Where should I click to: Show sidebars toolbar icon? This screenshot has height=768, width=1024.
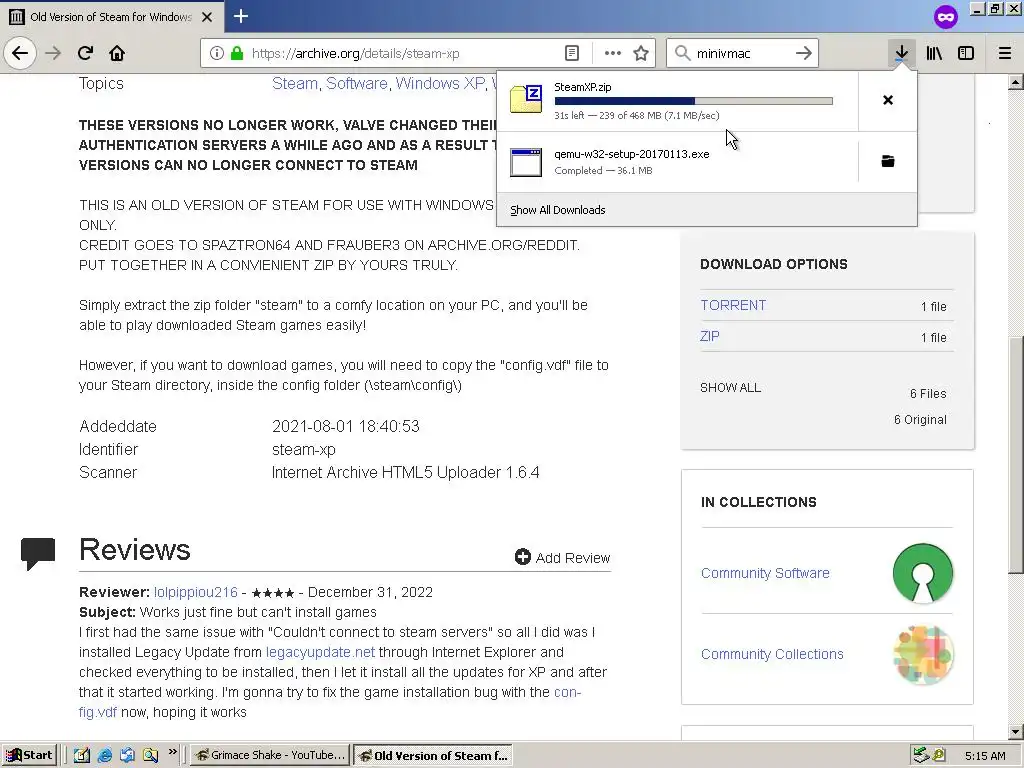click(x=966, y=53)
